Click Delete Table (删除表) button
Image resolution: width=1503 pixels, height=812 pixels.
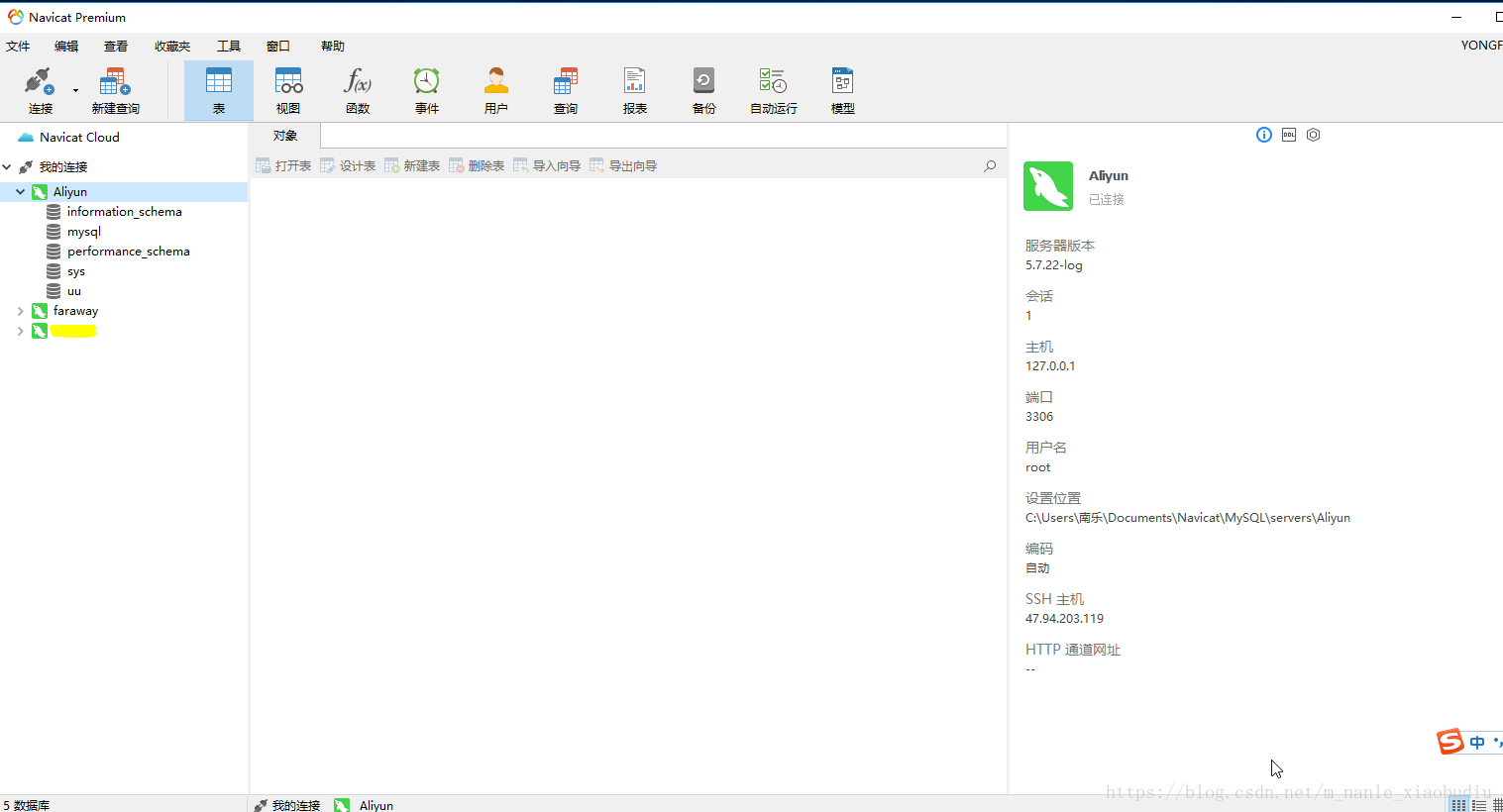[477, 166]
